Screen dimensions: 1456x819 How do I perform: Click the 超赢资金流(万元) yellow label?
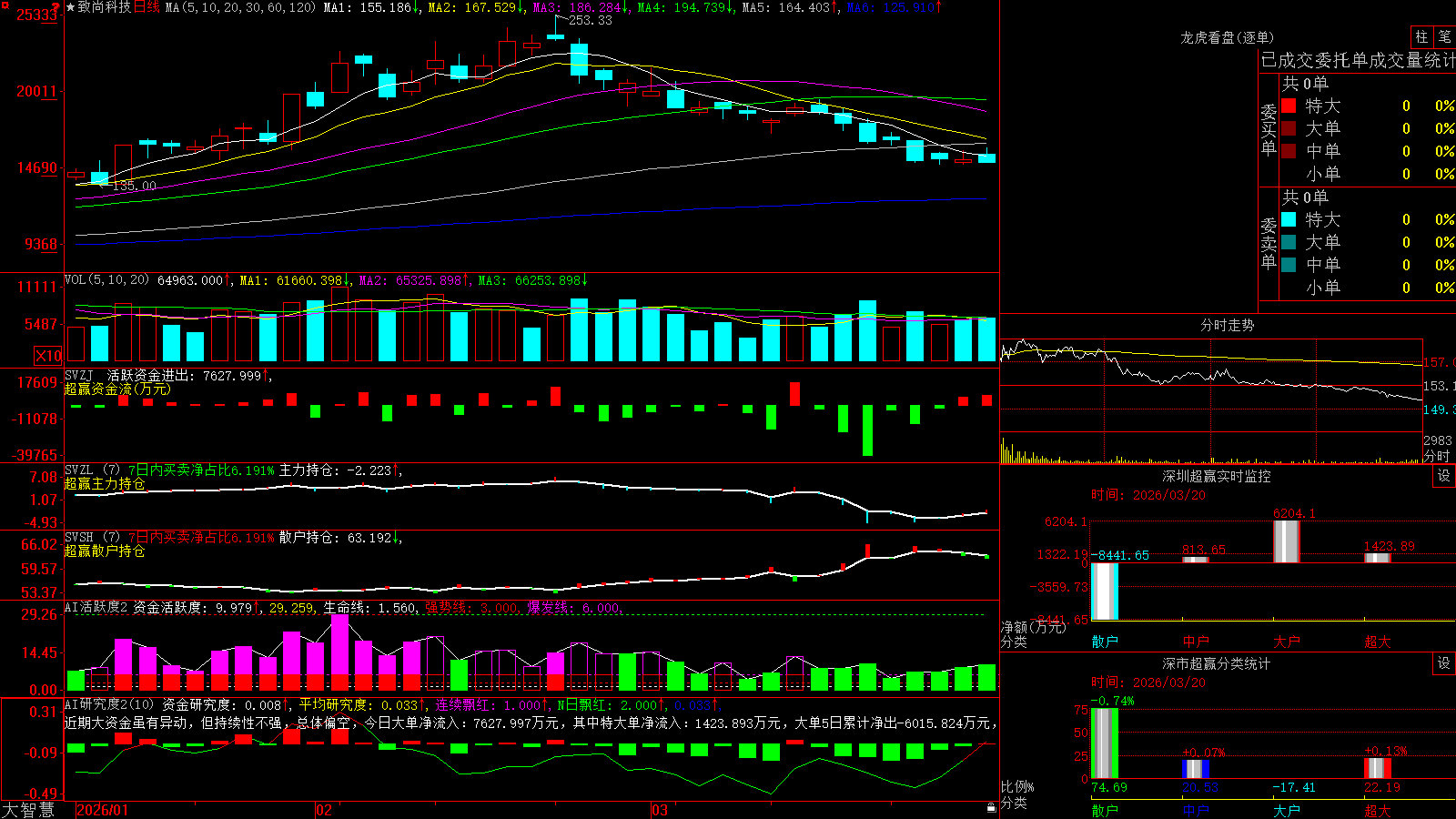tap(117, 389)
